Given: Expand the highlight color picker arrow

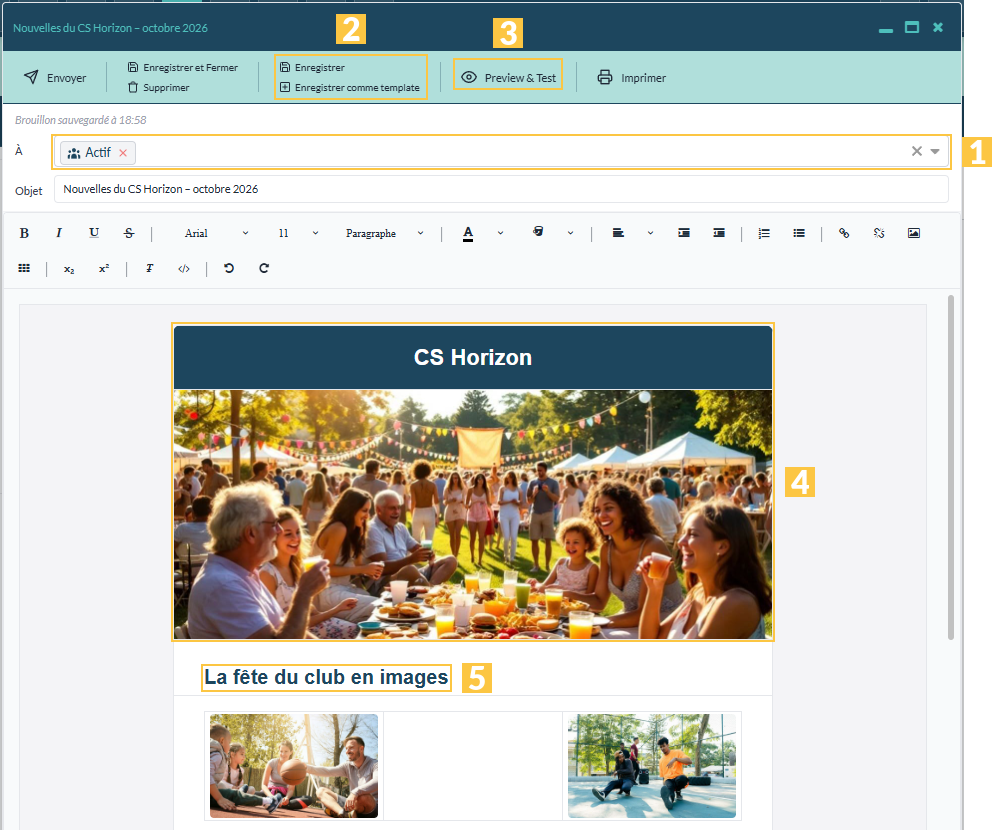Looking at the screenshot, I should pos(570,233).
